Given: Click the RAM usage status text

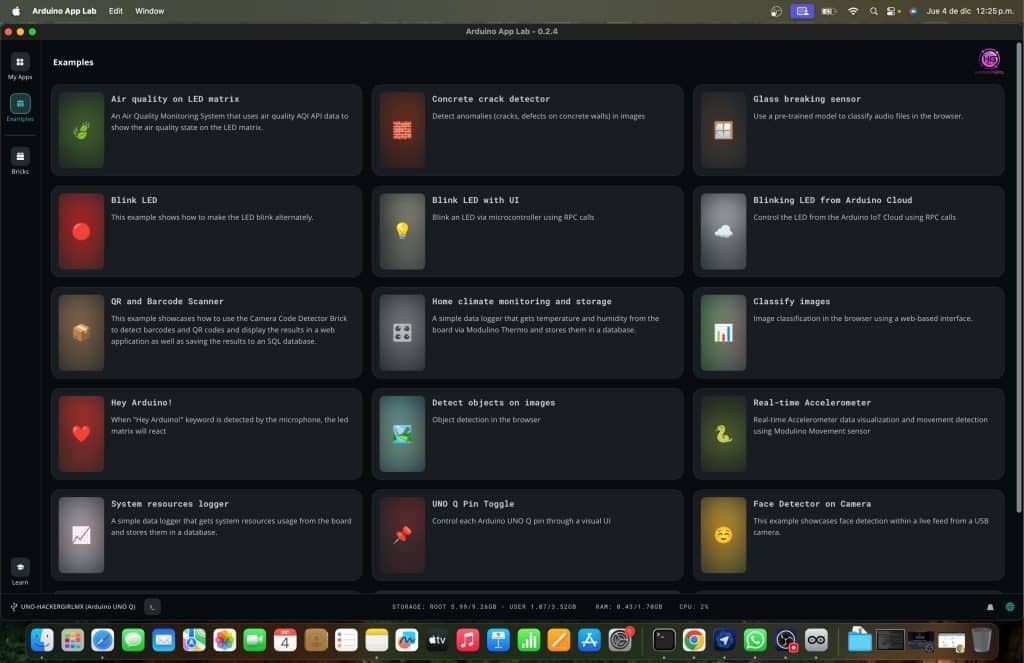Looking at the screenshot, I should pyautogui.click(x=628, y=607).
